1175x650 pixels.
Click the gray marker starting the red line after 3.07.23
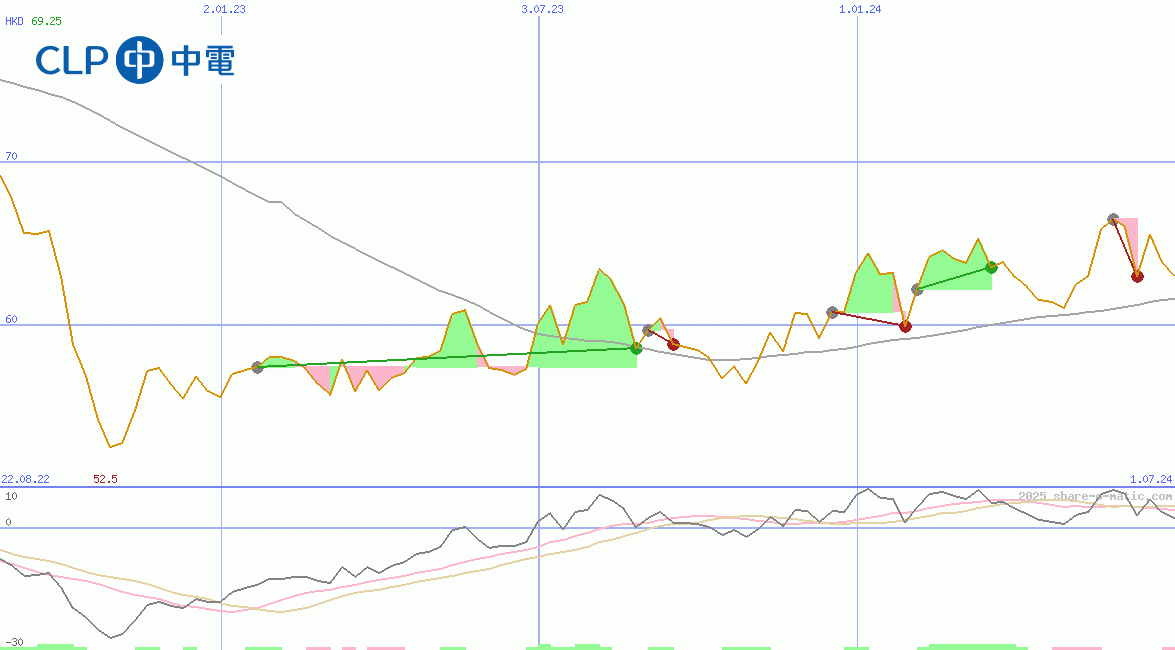[648, 331]
